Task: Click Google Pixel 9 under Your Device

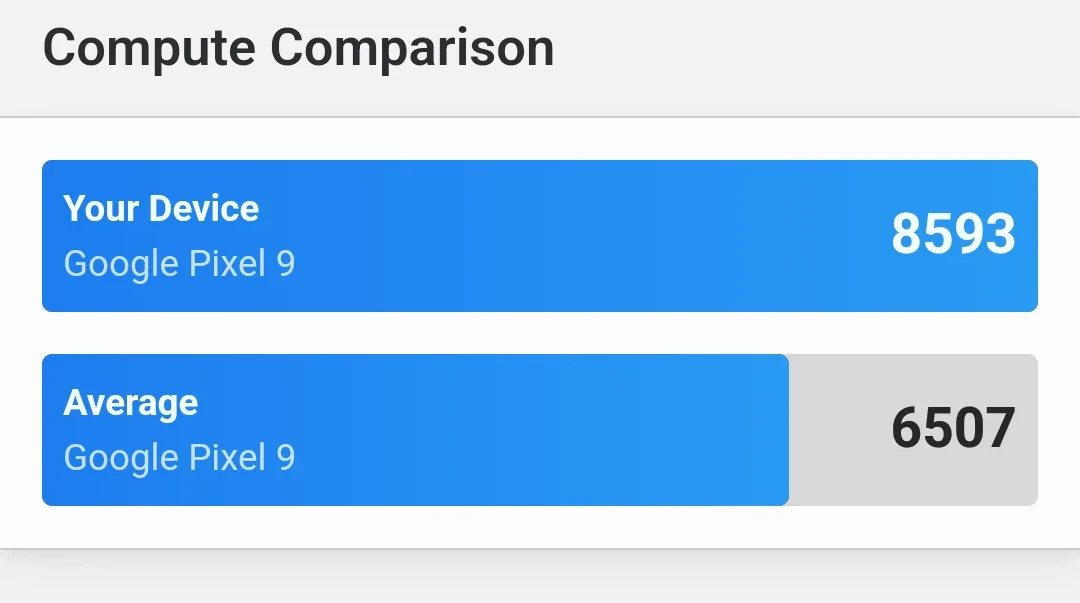Action: pos(179,264)
